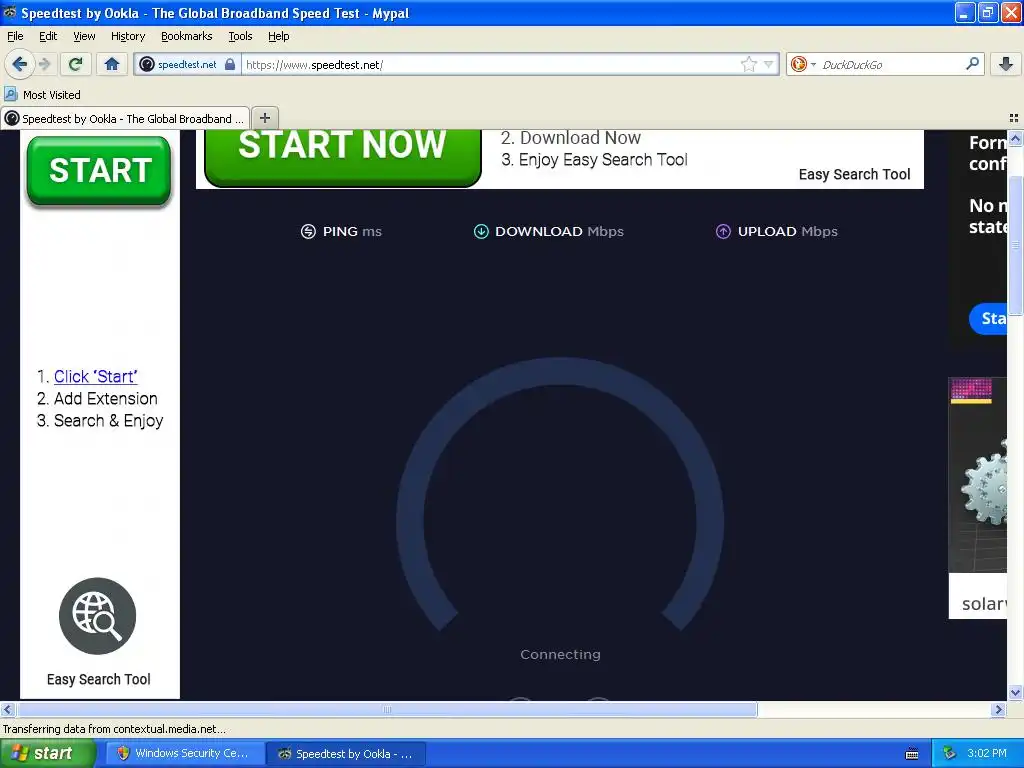Open the File menu
The height and width of the screenshot is (768, 1024).
click(15, 36)
